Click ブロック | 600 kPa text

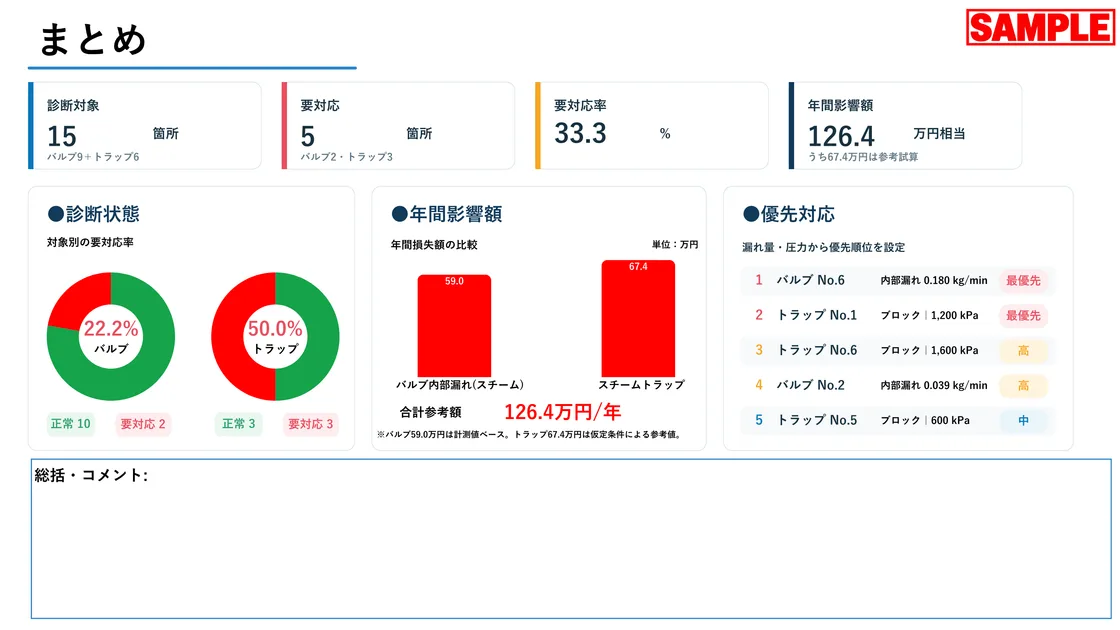pyautogui.click(x=925, y=420)
